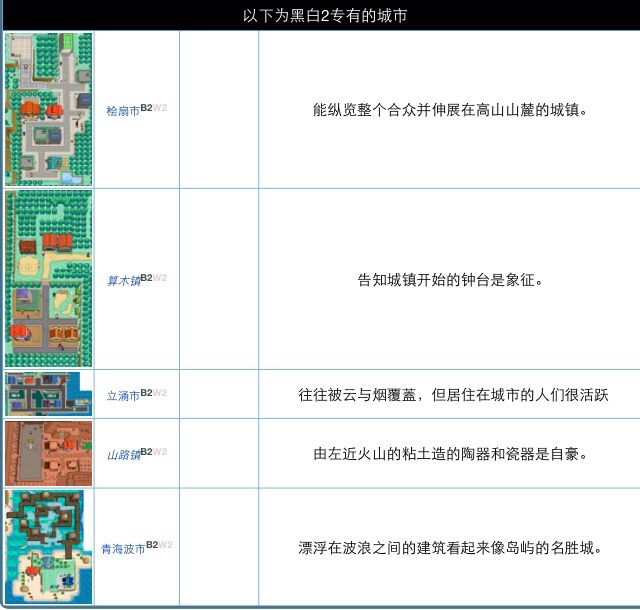Open the 青海波市 map thumbnail

point(49,547)
